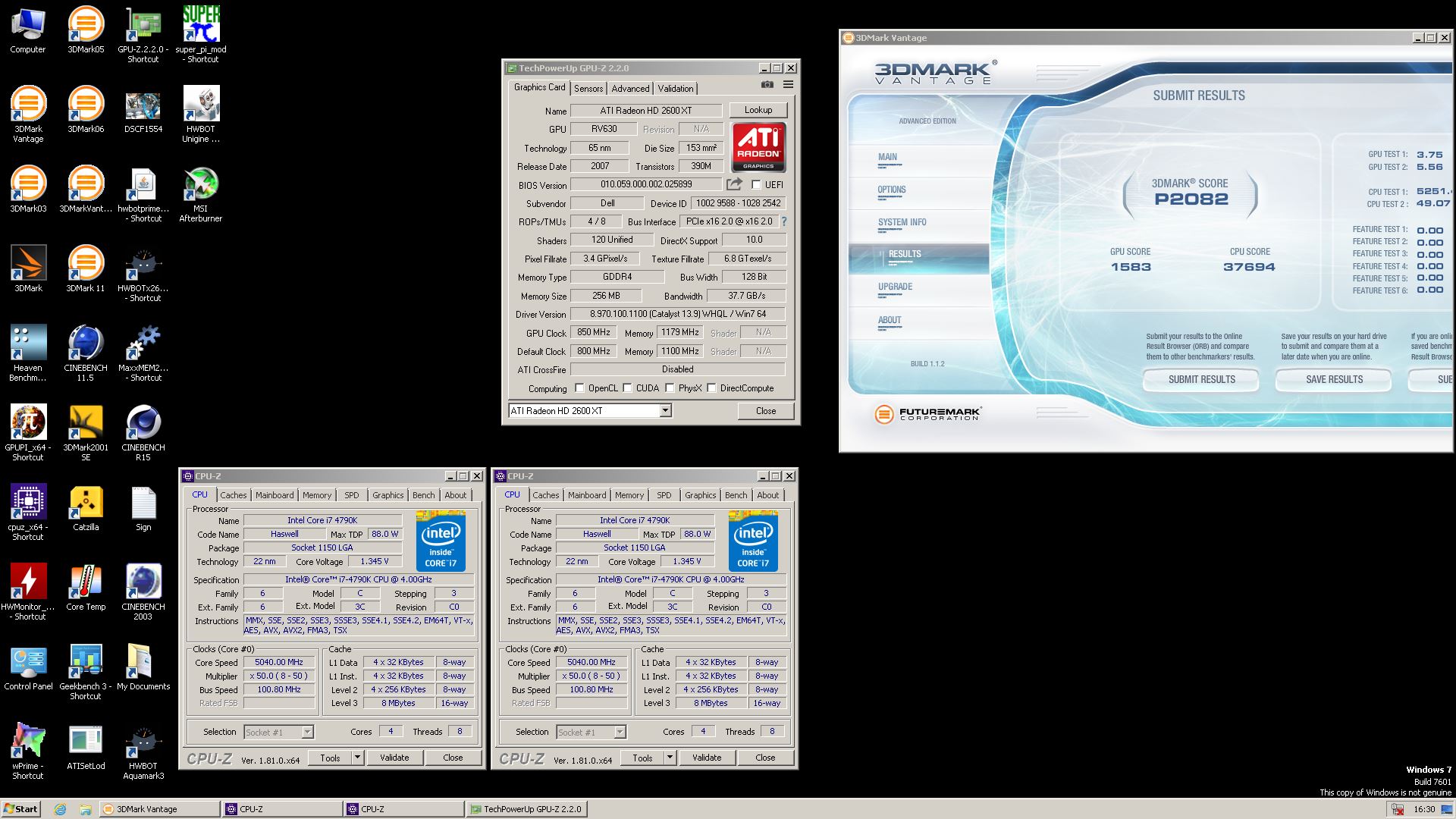
Task: Open Mainboard tab in right CPU-Z
Action: click(x=587, y=495)
